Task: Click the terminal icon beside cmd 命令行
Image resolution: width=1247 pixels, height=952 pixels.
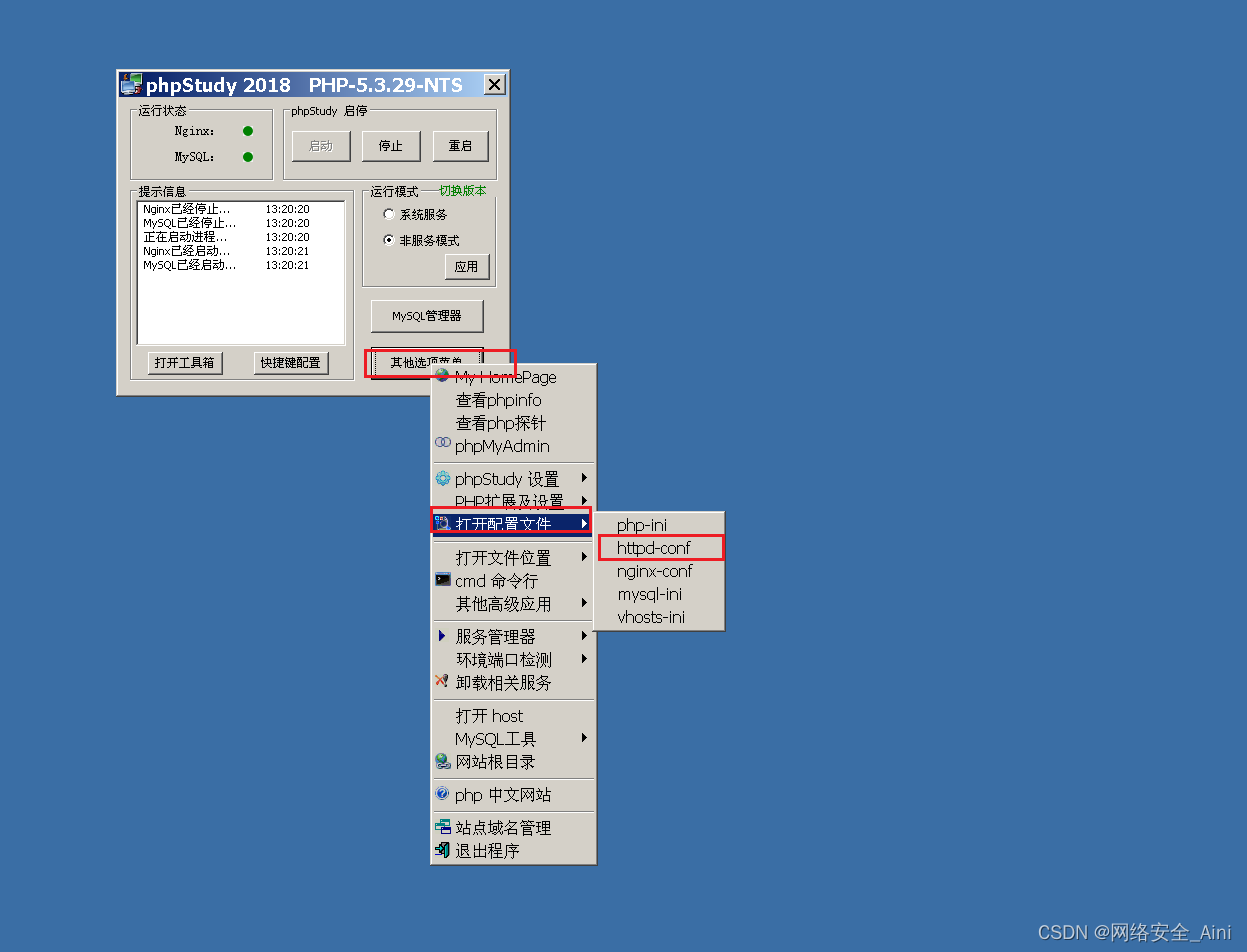Action: click(443, 579)
